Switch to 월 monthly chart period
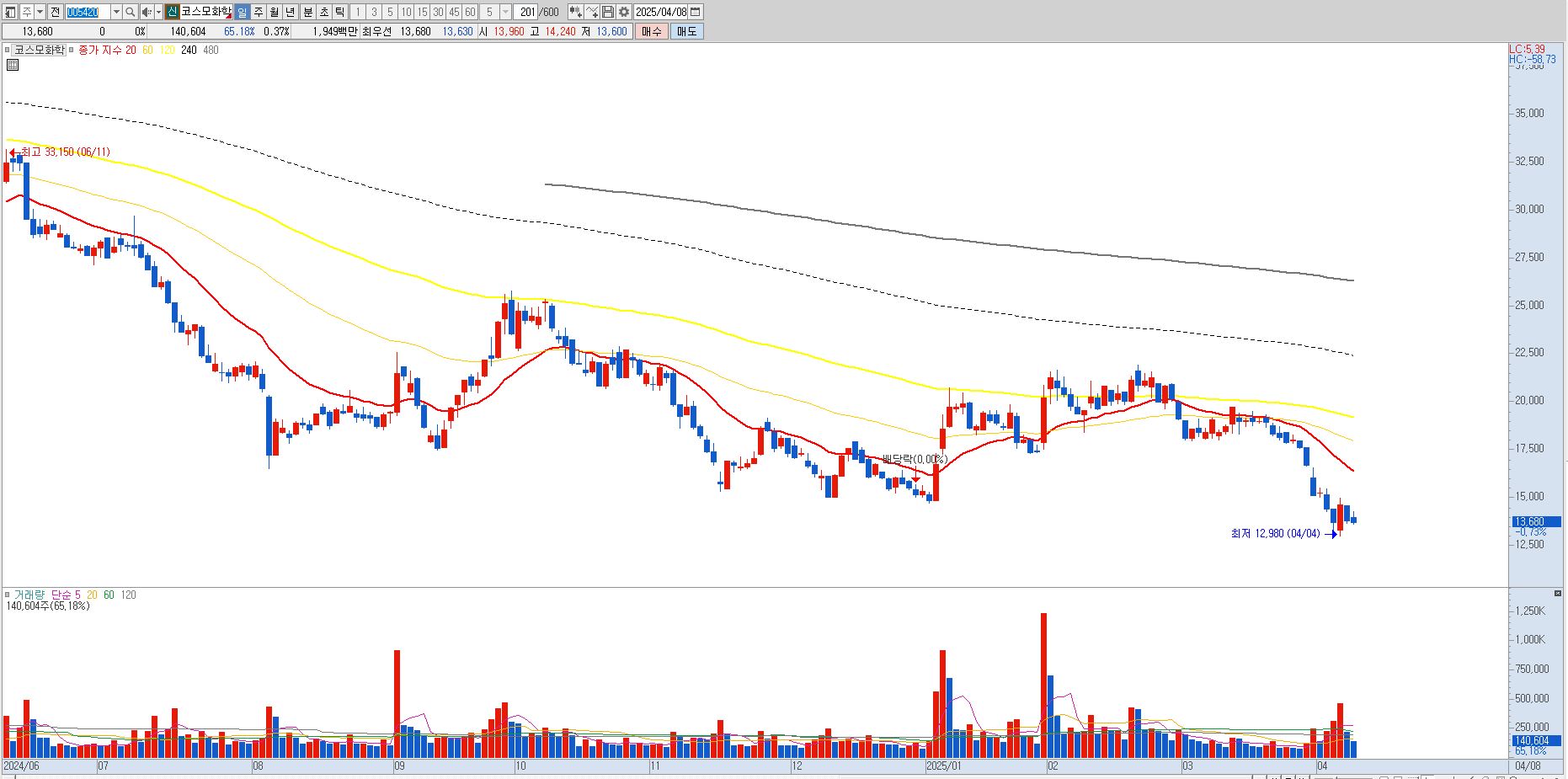The height and width of the screenshot is (779, 1568). [x=275, y=12]
